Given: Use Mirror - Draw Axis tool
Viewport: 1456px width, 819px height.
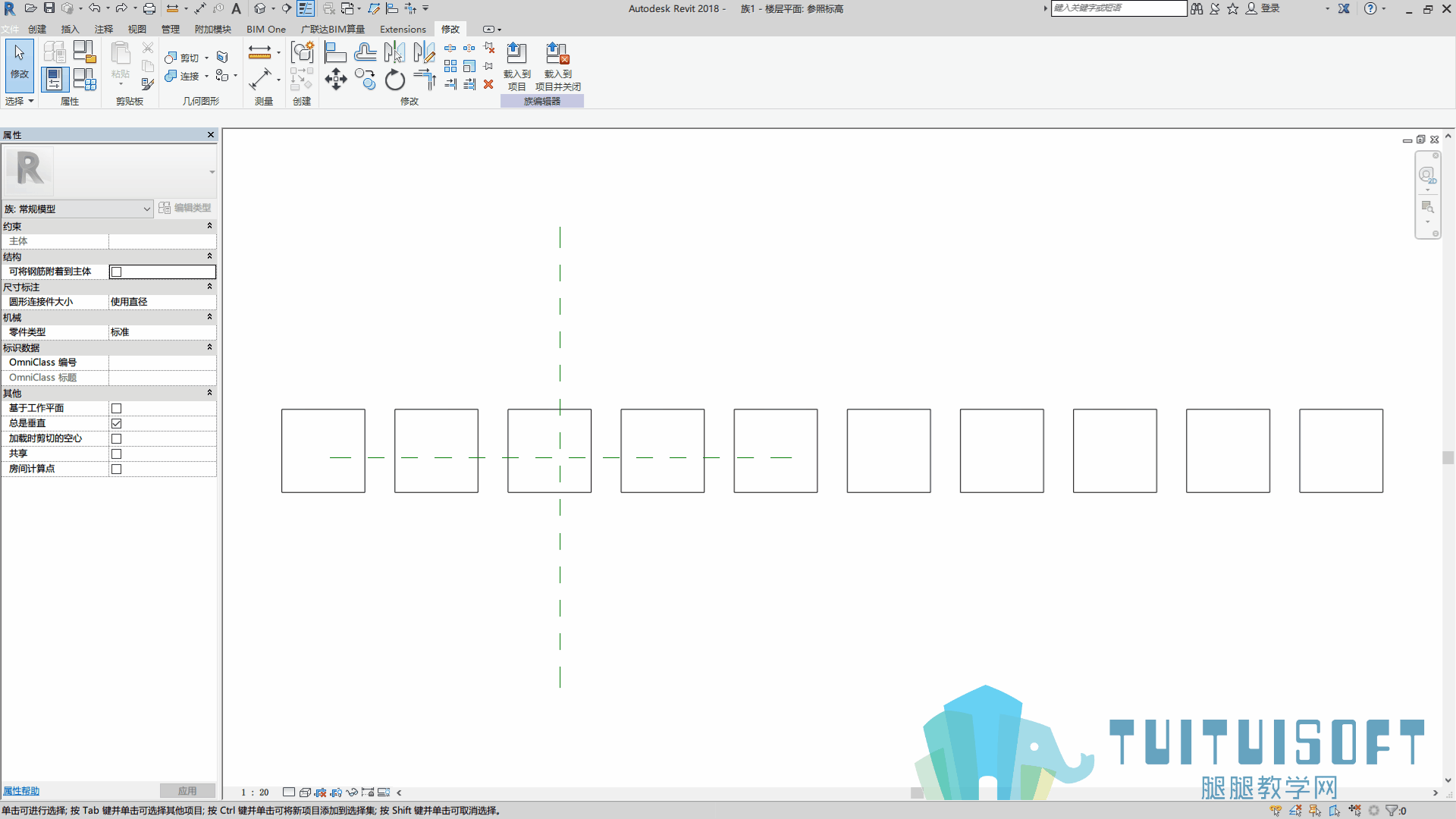Looking at the screenshot, I should tap(424, 52).
